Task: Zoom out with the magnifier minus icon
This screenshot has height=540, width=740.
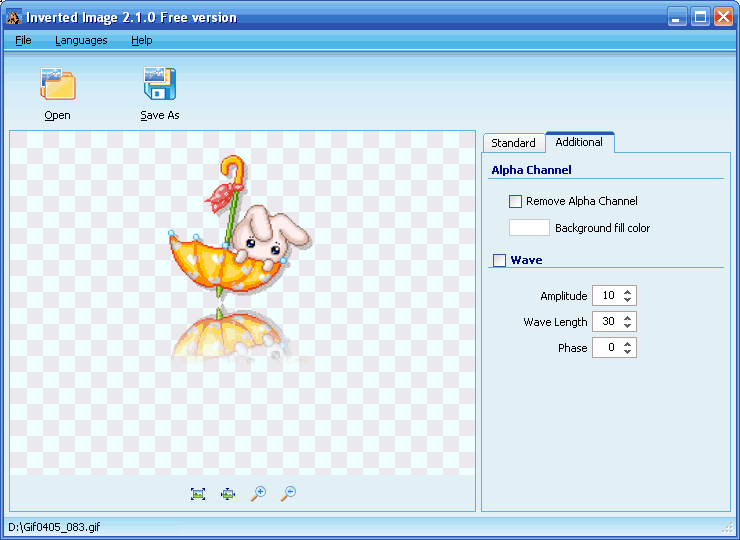Action: click(x=288, y=494)
